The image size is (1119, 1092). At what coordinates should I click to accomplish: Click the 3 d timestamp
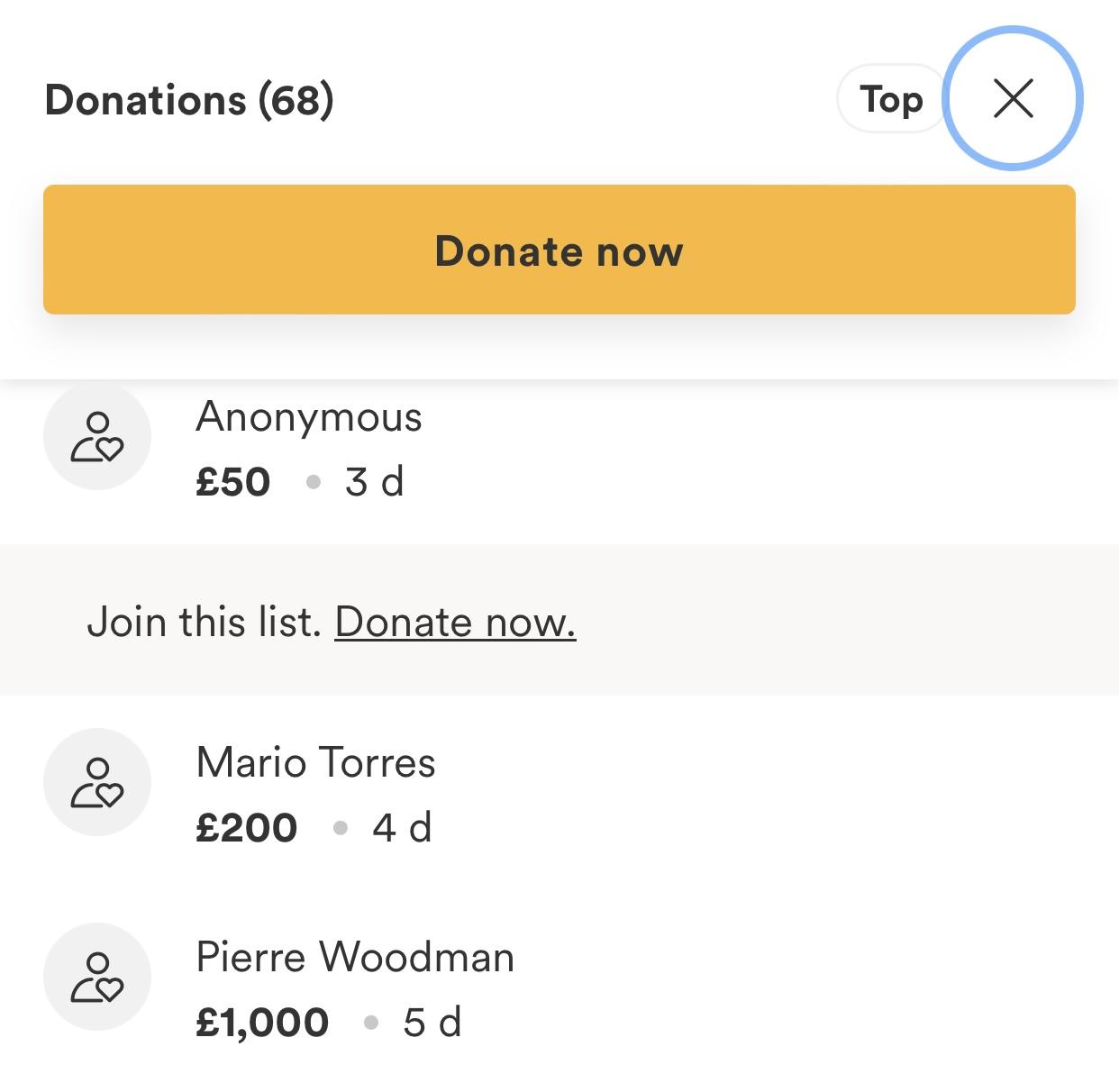click(x=374, y=482)
